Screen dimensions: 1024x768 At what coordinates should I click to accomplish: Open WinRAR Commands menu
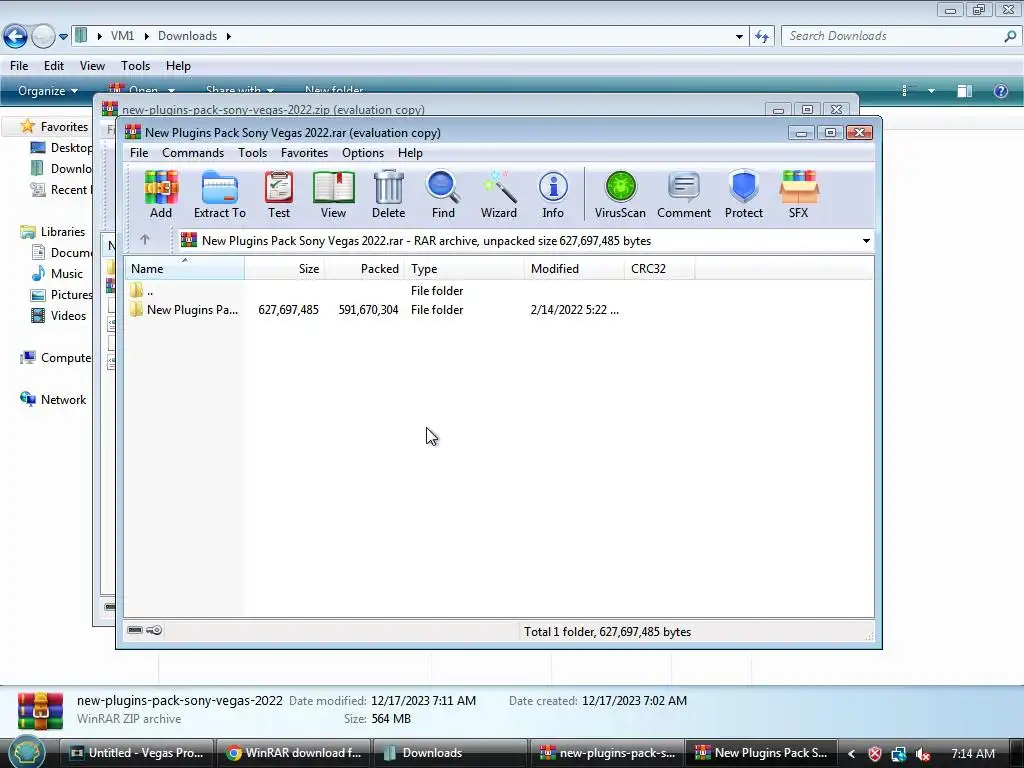coord(193,153)
